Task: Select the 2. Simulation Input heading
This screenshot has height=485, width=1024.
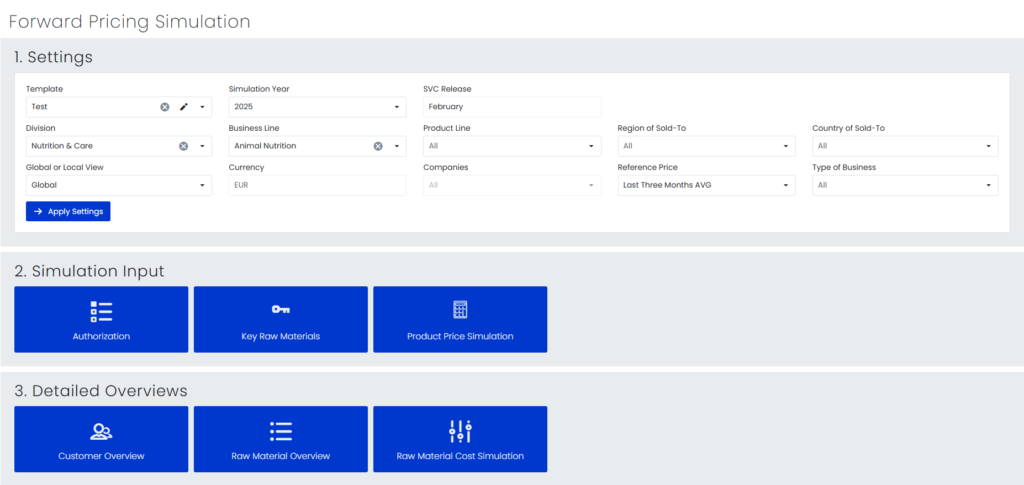Action: (x=89, y=271)
